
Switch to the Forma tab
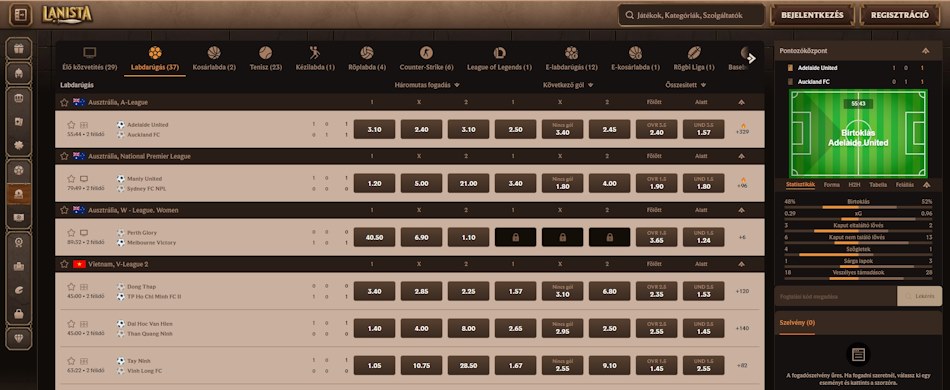[x=832, y=185]
